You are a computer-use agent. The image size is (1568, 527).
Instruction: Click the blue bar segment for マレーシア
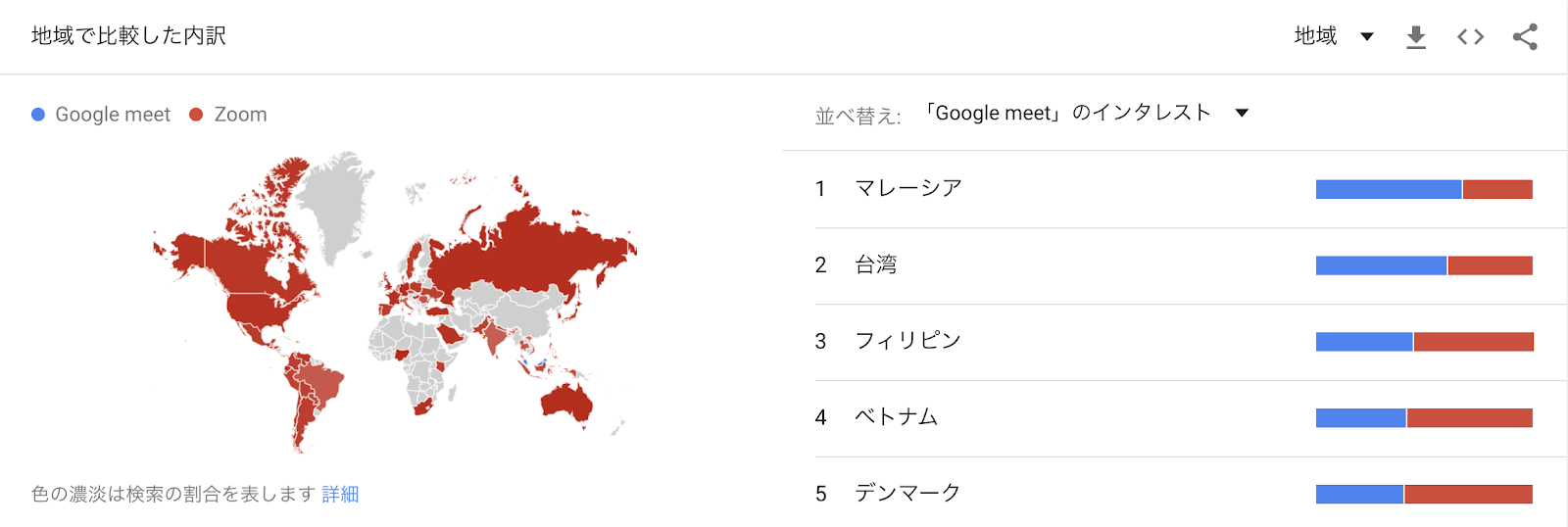1389,189
